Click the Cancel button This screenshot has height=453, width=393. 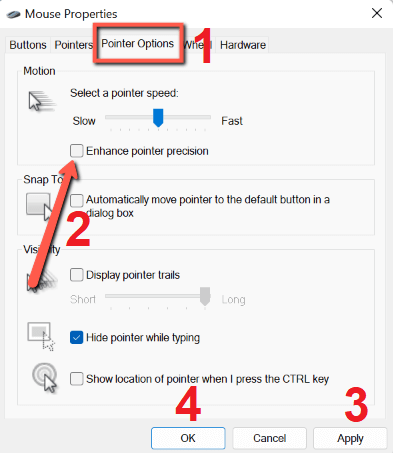(269, 438)
